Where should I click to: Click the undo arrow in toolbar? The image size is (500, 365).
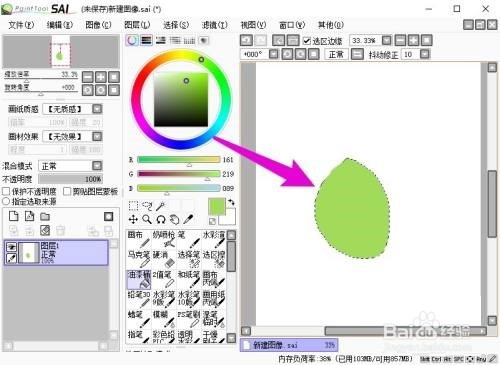[x=246, y=40]
